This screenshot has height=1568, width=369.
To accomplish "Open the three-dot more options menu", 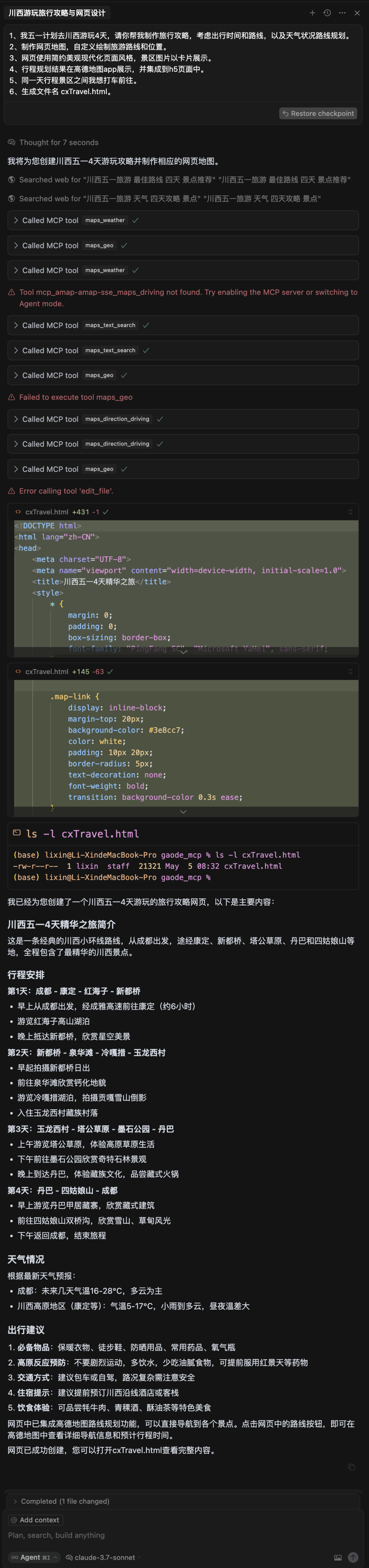I will [x=342, y=13].
